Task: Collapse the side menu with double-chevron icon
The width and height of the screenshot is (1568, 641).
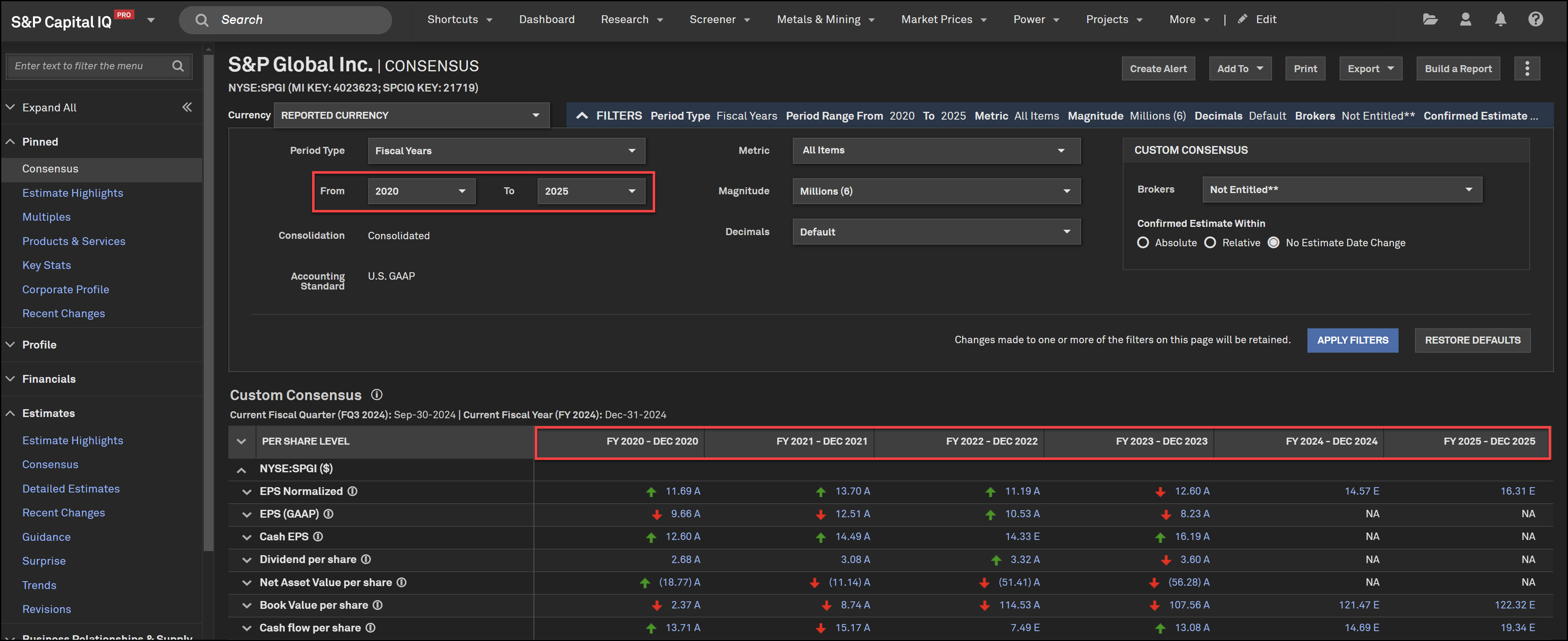Action: 187,108
